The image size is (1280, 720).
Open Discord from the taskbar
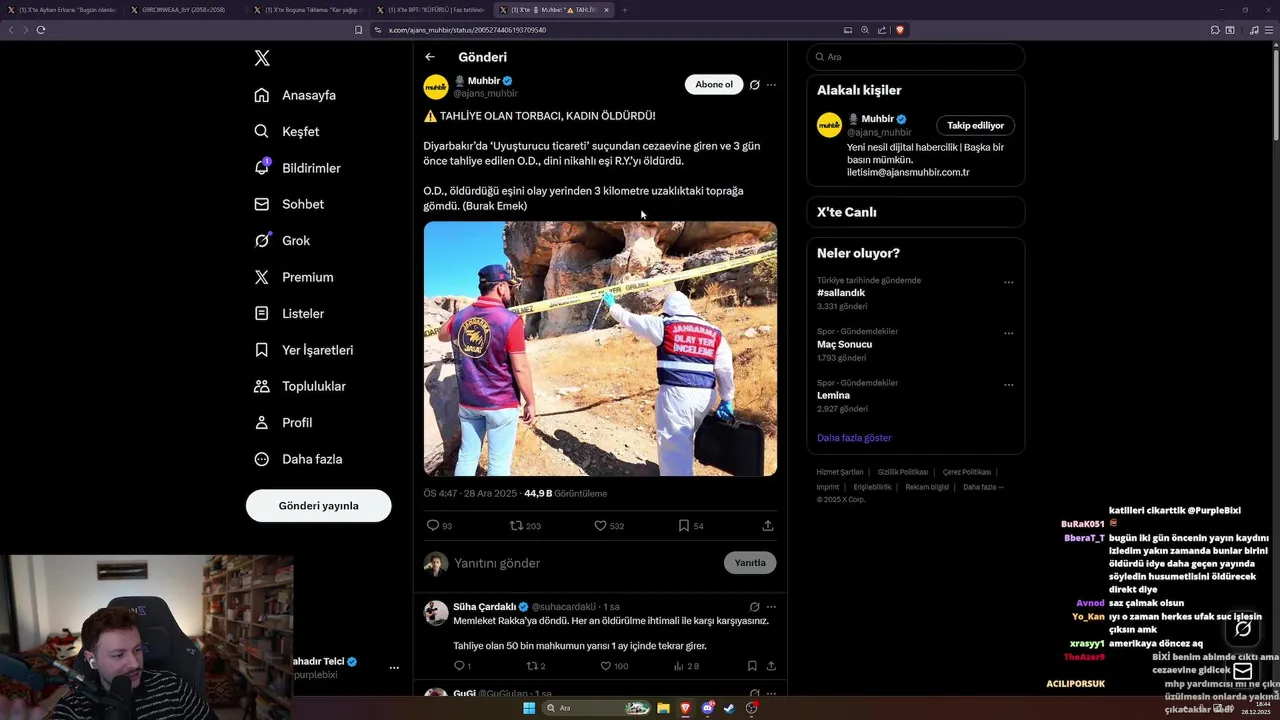click(708, 708)
